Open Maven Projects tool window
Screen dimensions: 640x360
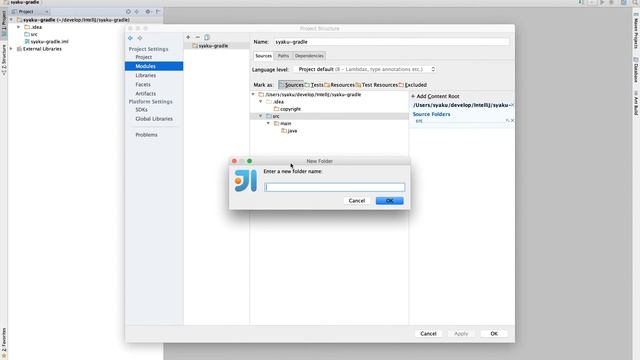[x=636, y=31]
